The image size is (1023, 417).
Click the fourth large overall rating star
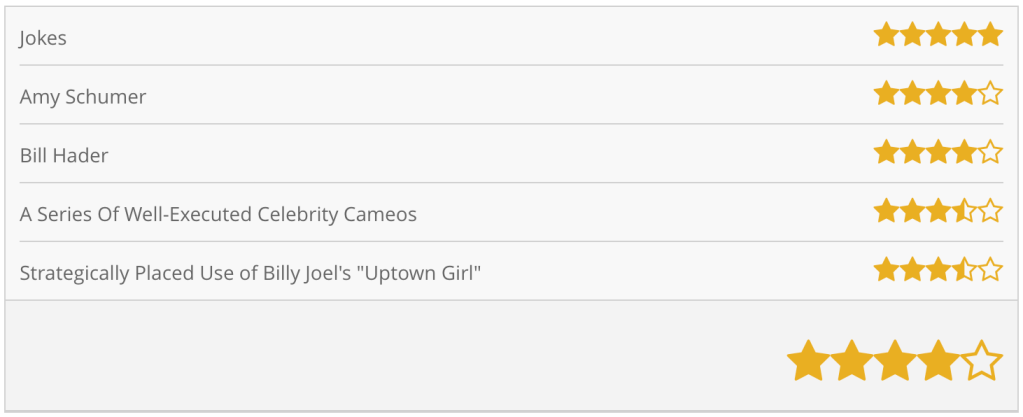(x=939, y=361)
